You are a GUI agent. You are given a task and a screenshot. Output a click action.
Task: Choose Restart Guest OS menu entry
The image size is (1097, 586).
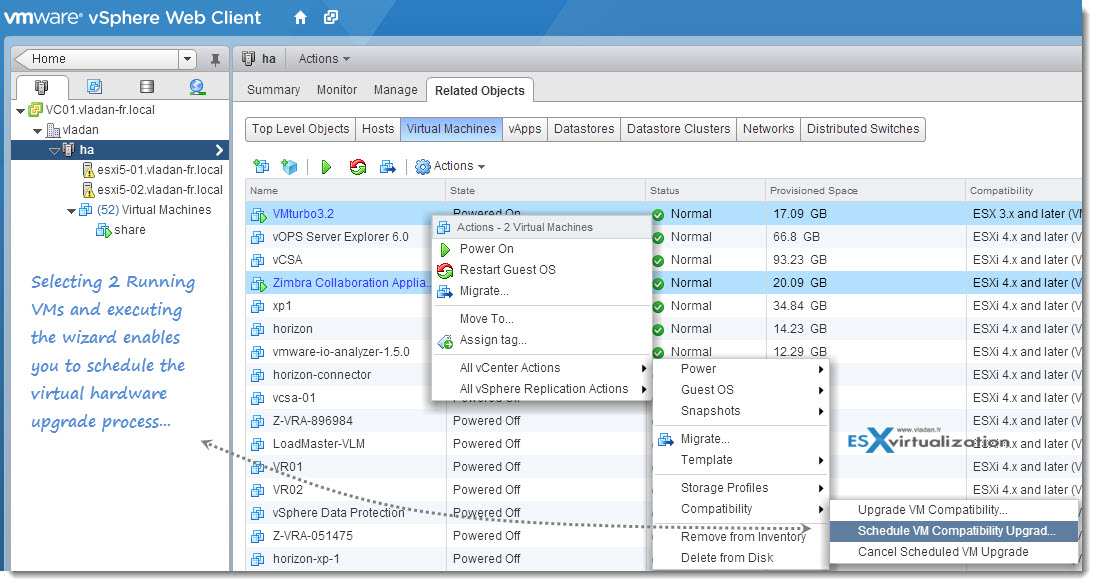(x=542, y=270)
